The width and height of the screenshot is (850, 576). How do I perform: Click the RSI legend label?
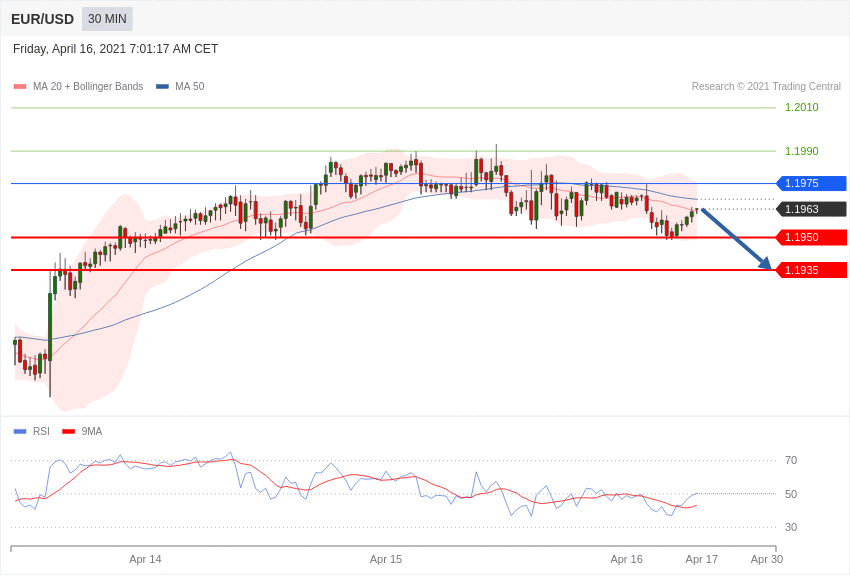tap(41, 431)
